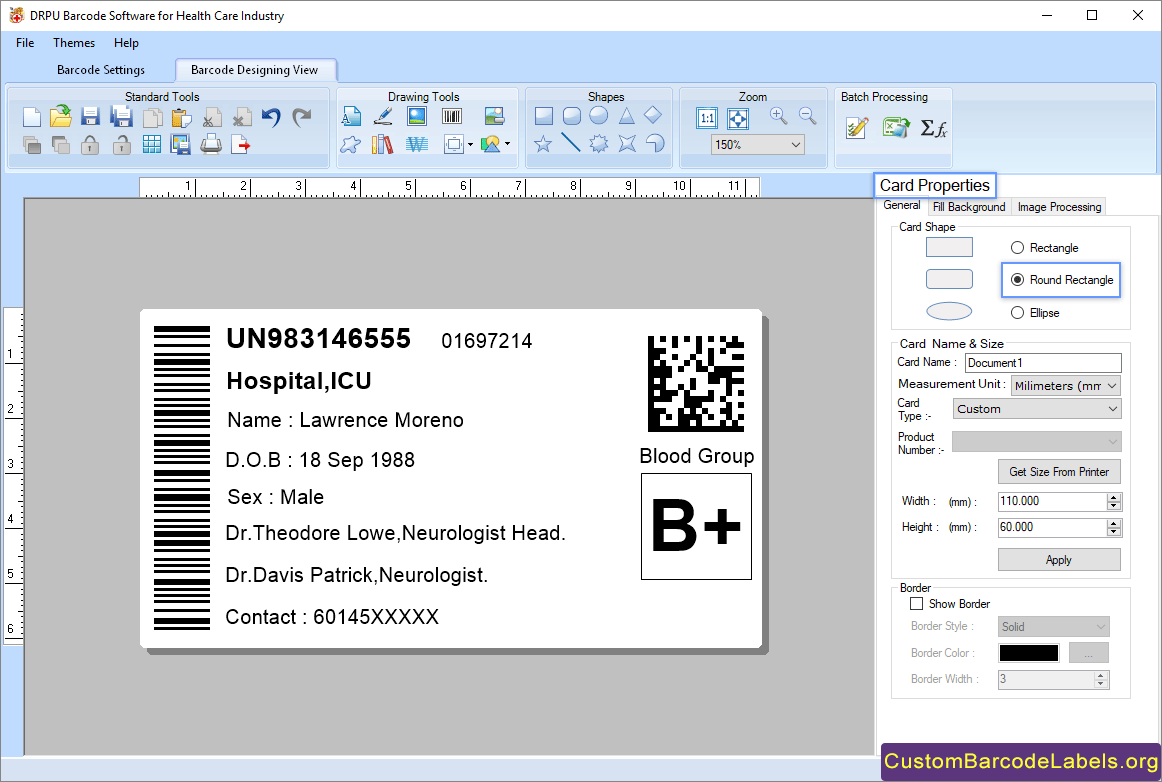The image size is (1162, 782).
Task: Select the Round Rectangle card shape
Action: click(x=1017, y=279)
